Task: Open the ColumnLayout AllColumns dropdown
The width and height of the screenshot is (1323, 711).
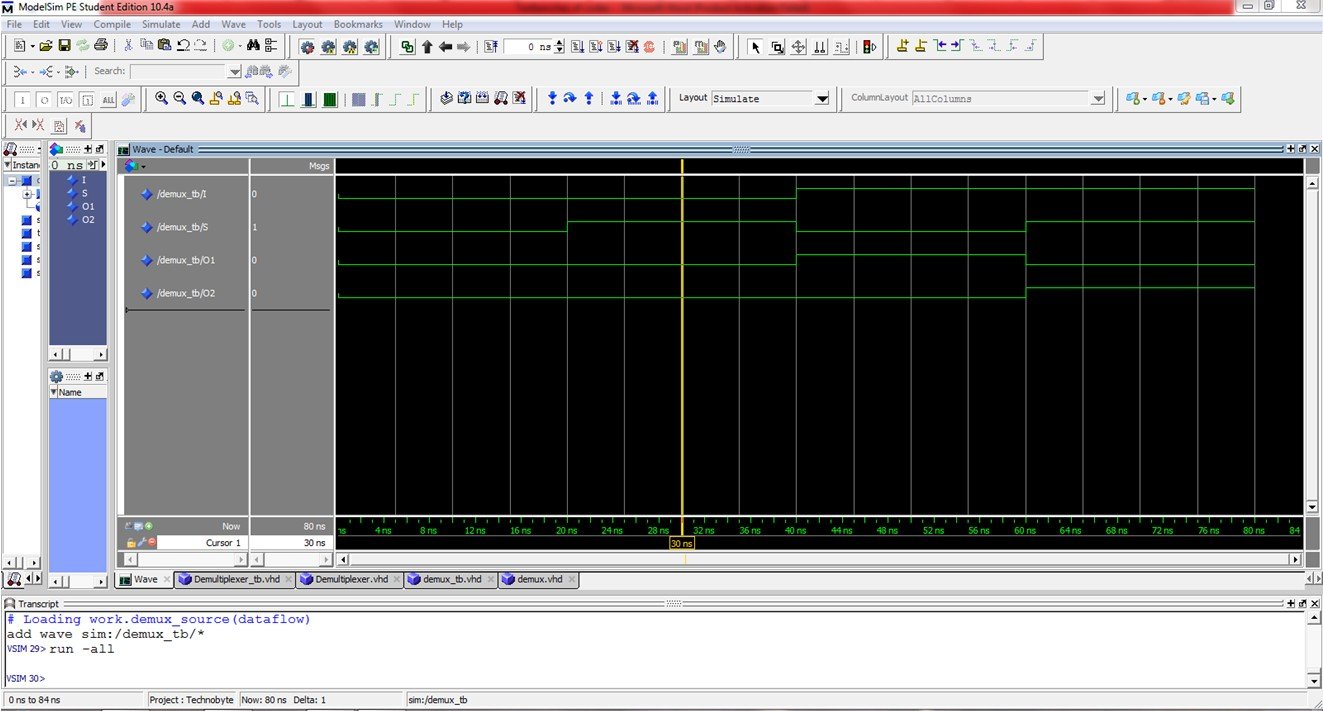Action: pyautogui.click(x=1098, y=98)
